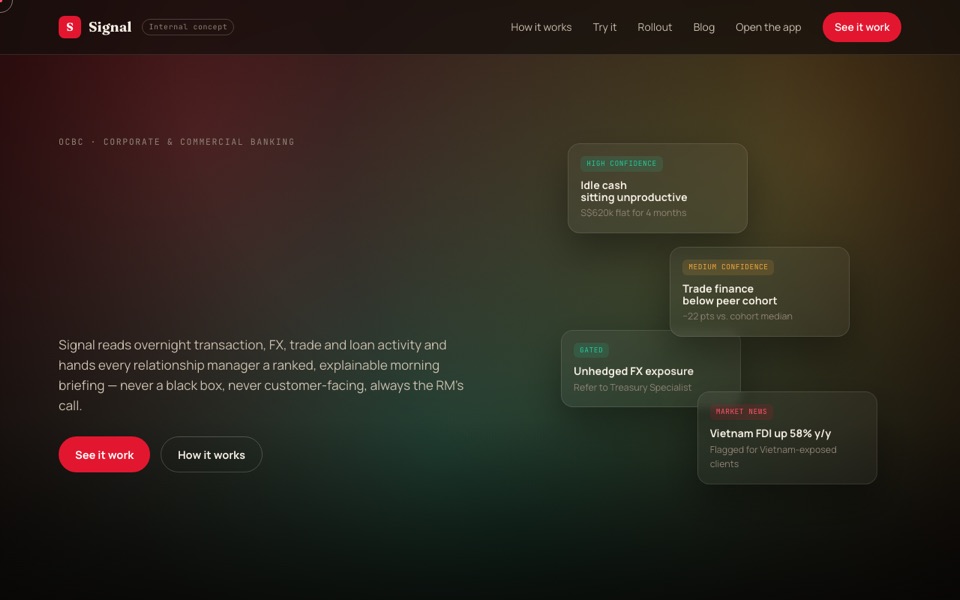Click the red Signal S logo icon
The image size is (960, 600).
[70, 27]
